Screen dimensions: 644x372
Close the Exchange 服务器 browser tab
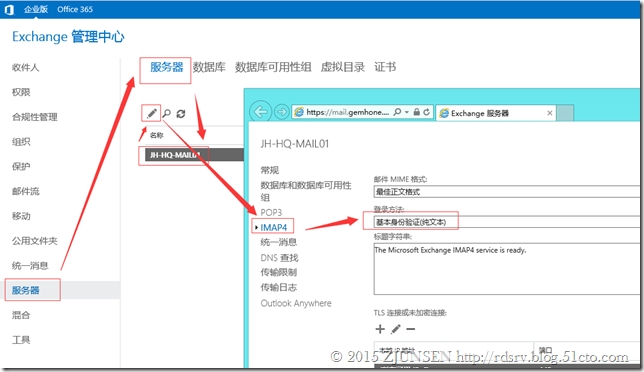[x=550, y=113]
